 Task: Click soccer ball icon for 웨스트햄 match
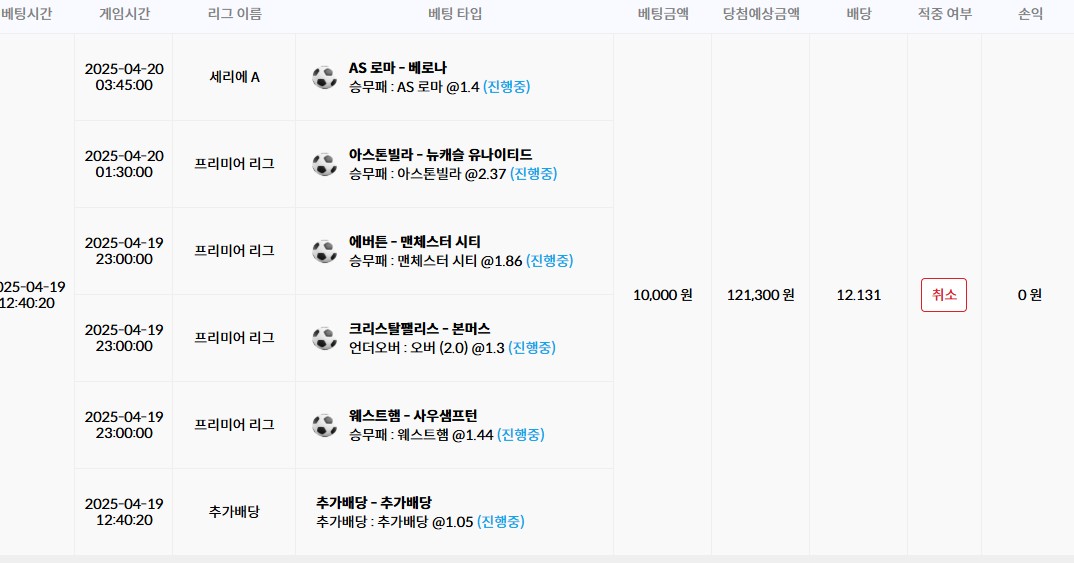pos(324,425)
